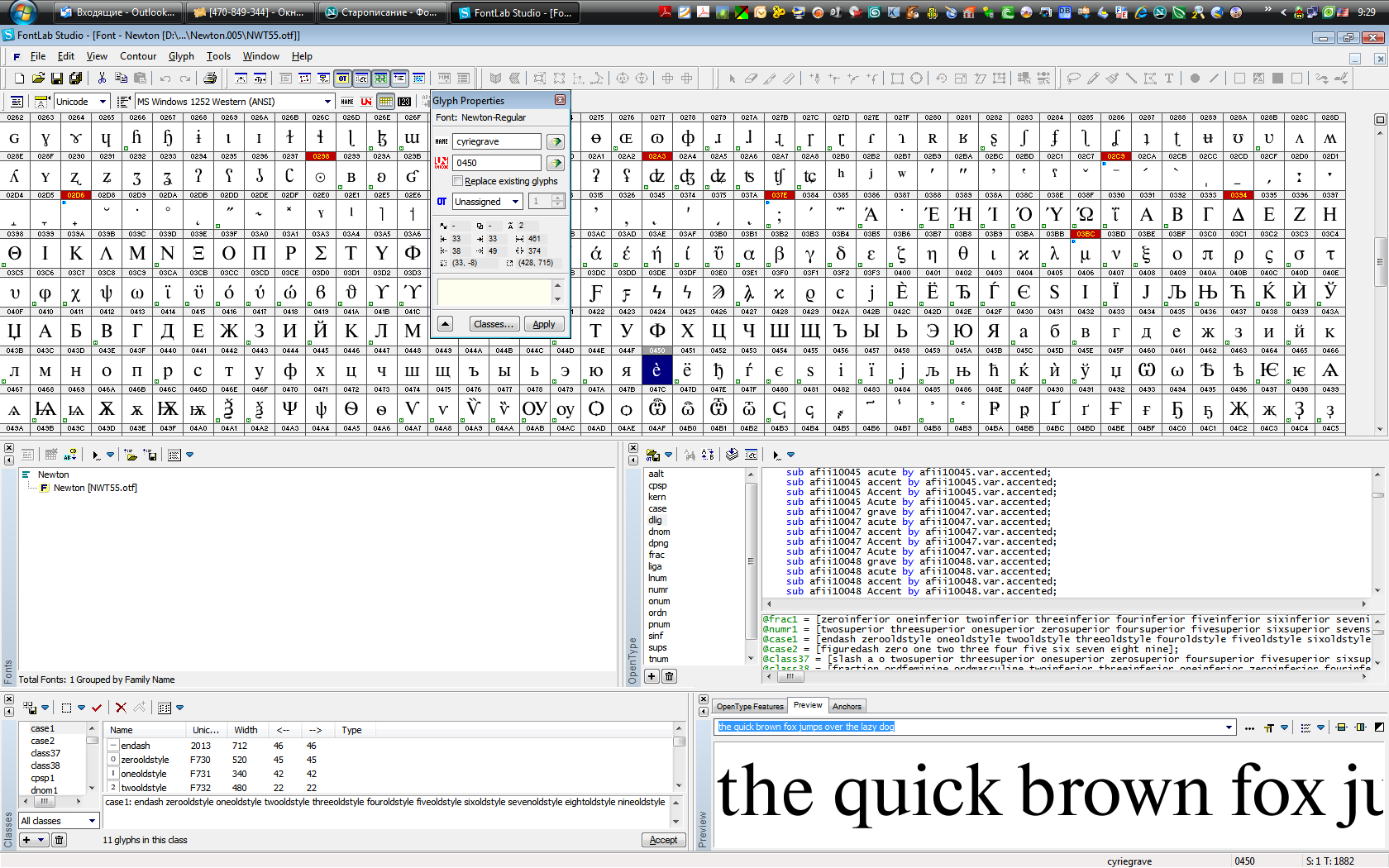Close the Glyph Properties panel
1389x868 pixels.
tap(560, 100)
